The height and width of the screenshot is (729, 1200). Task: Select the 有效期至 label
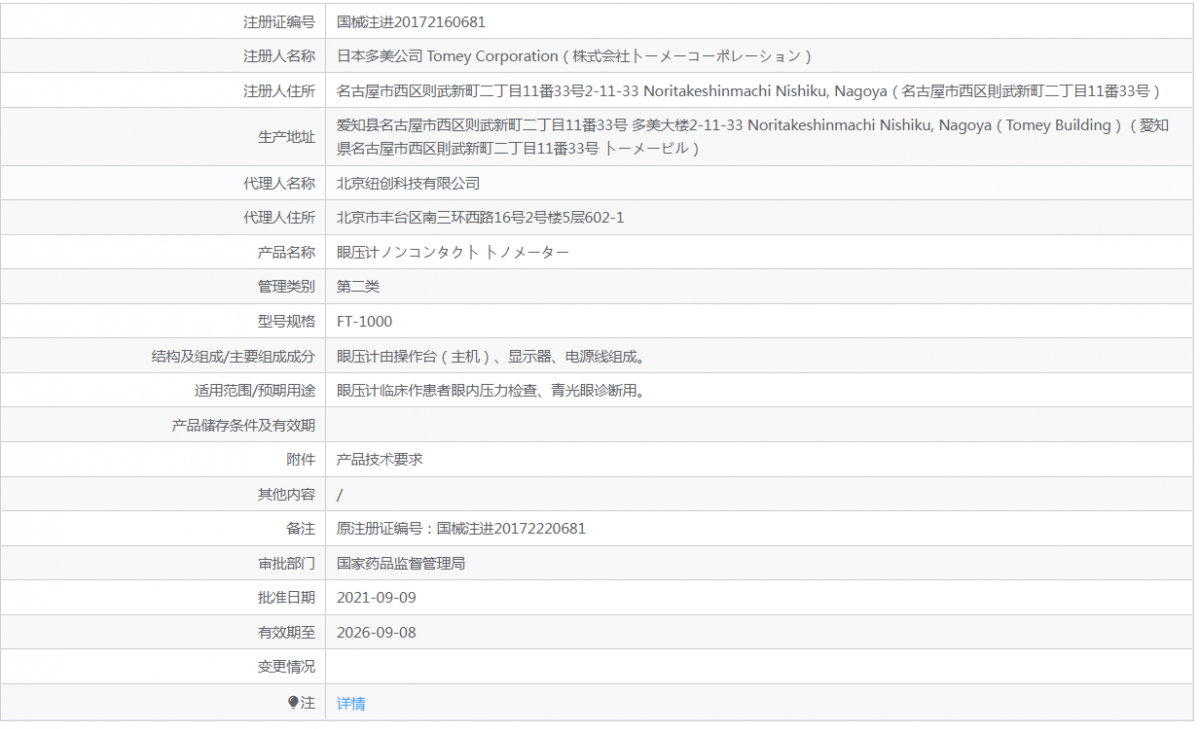click(x=286, y=632)
